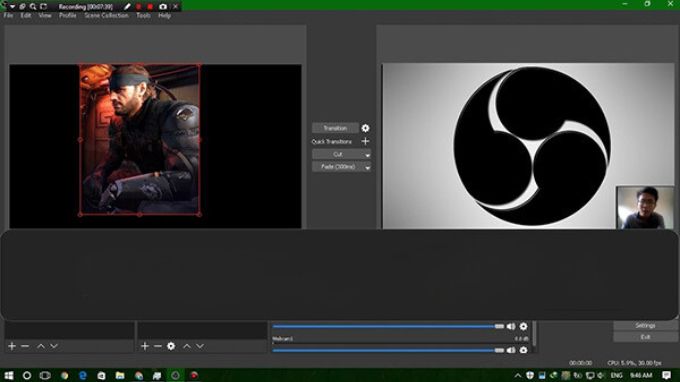Add a quick transition with the plus icon
Image resolution: width=680 pixels, height=382 pixels.
pyautogui.click(x=365, y=141)
